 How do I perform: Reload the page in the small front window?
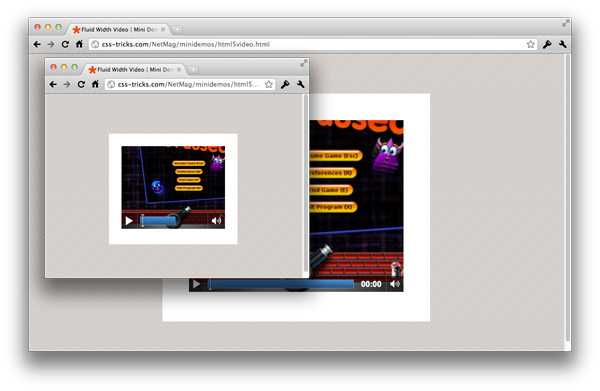pyautogui.click(x=81, y=84)
